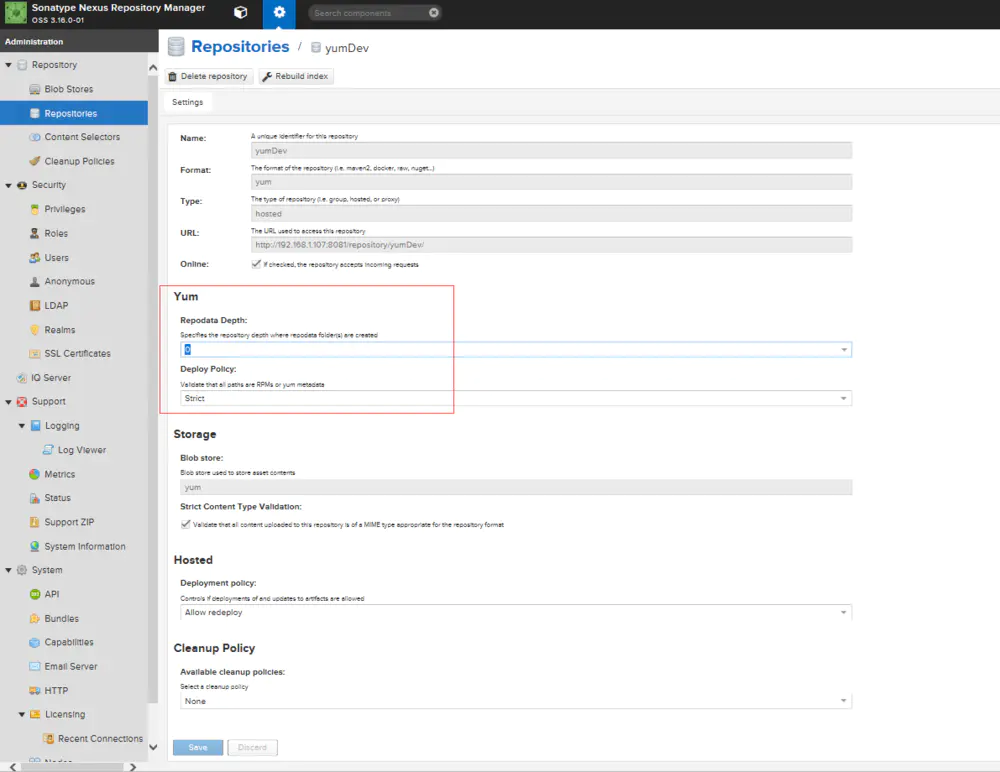Collapse the System tree node
Screen dimensions: 1000x772
click(x=8, y=570)
